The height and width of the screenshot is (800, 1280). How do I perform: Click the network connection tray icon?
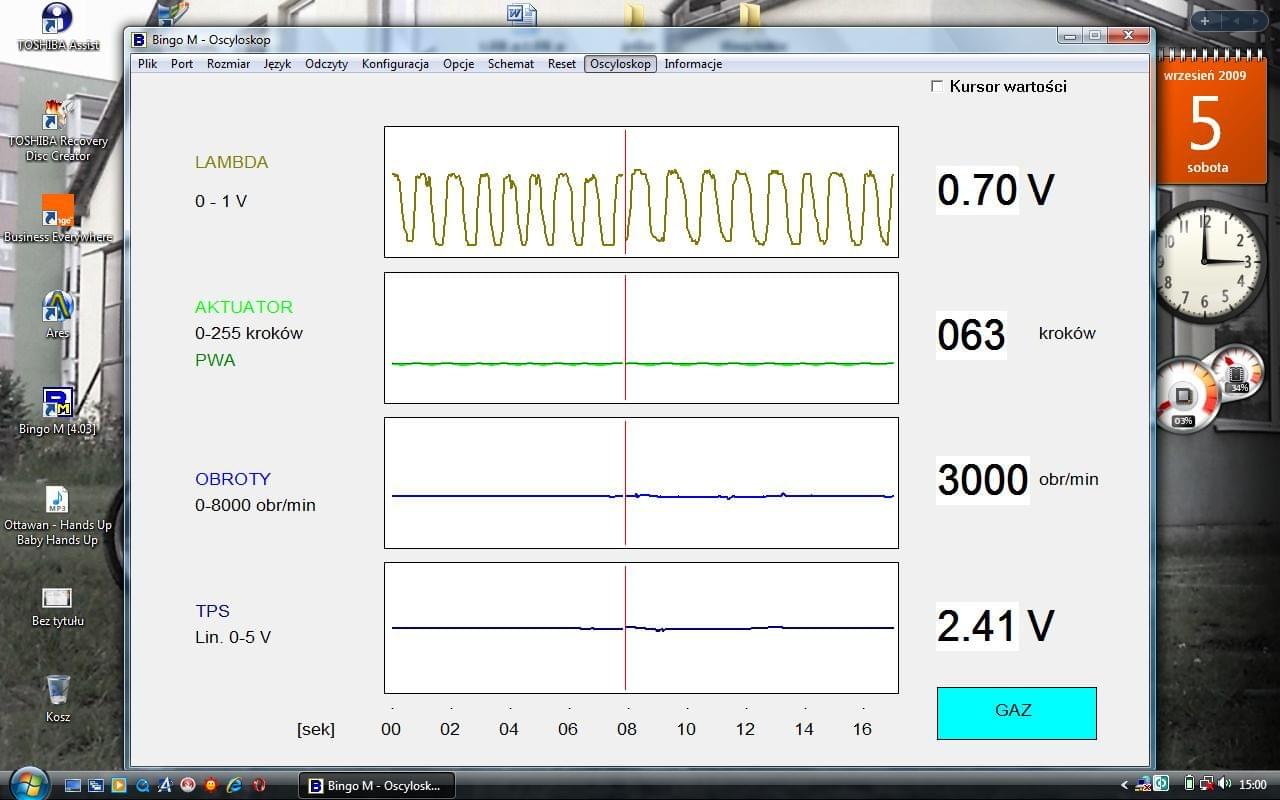pyautogui.click(x=1207, y=784)
